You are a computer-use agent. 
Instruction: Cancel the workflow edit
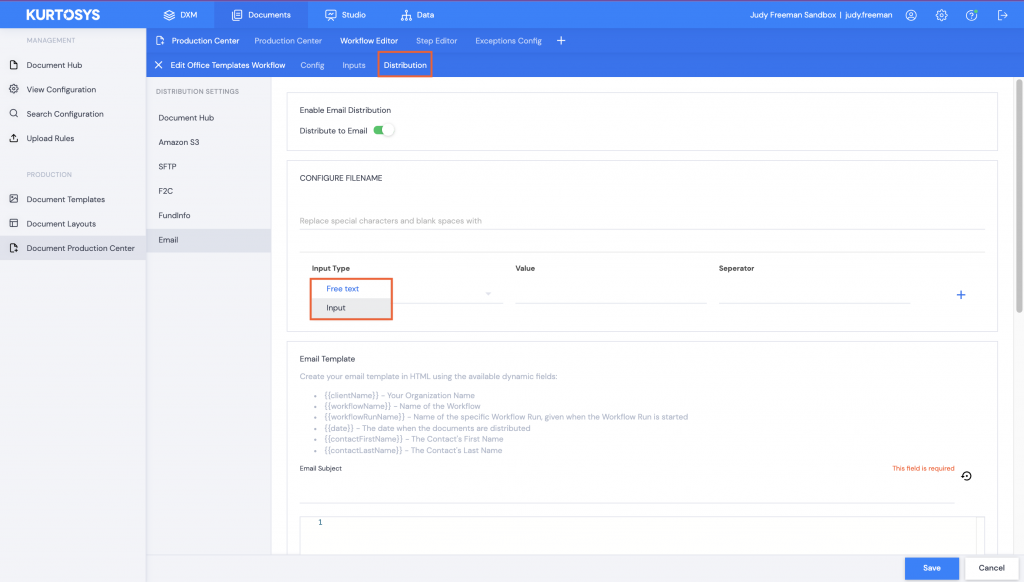991,568
